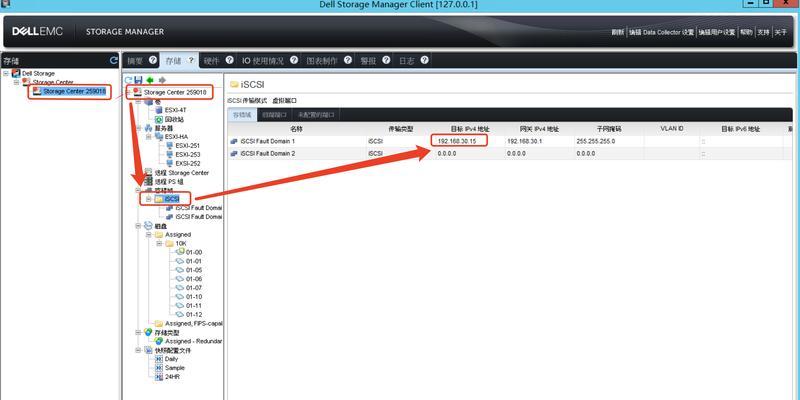Click the 回收站 recycle bin icon
Viewport: 800px width, 400px height.
pyautogui.click(x=159, y=119)
